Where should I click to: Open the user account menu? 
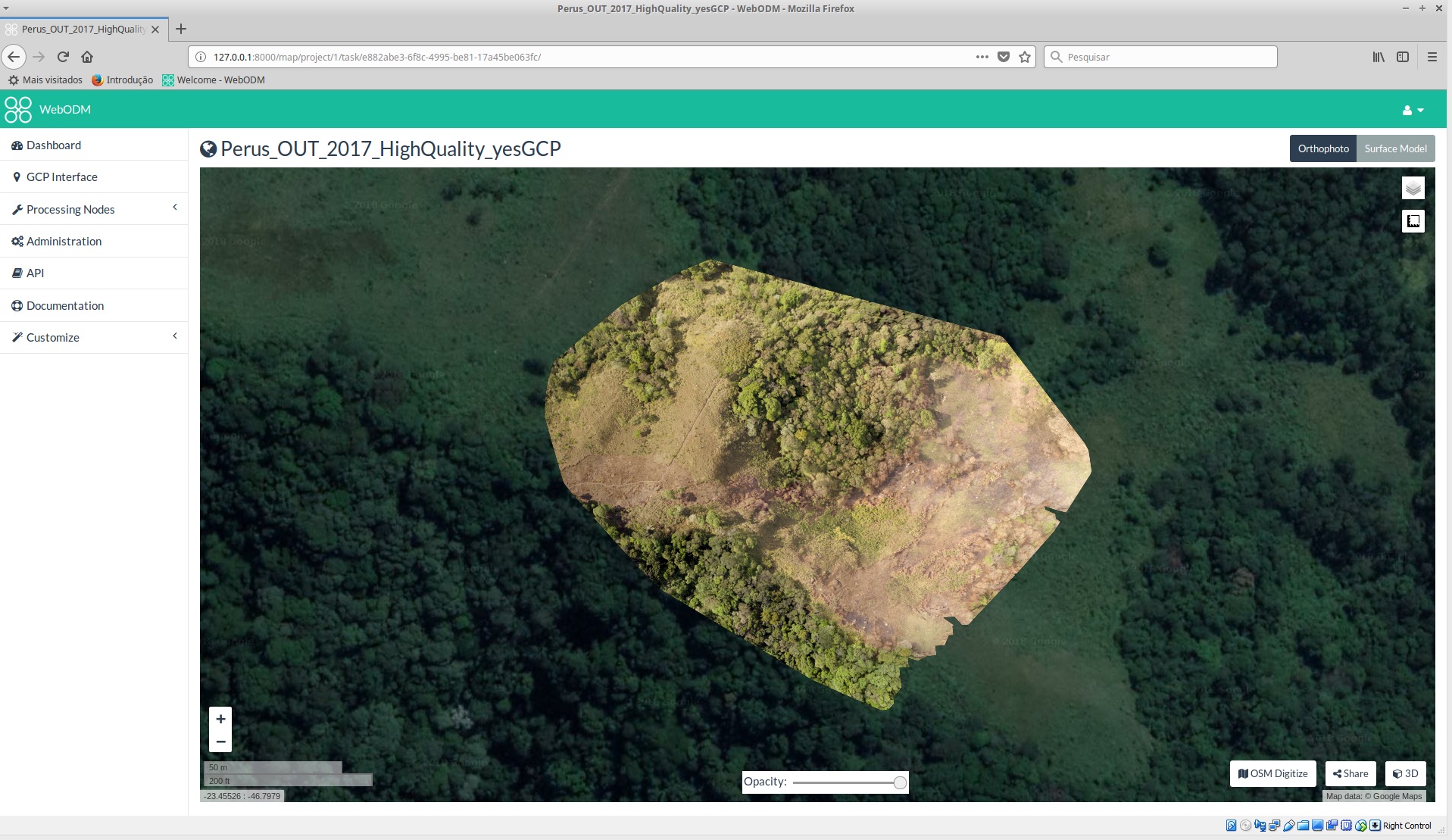1410,109
